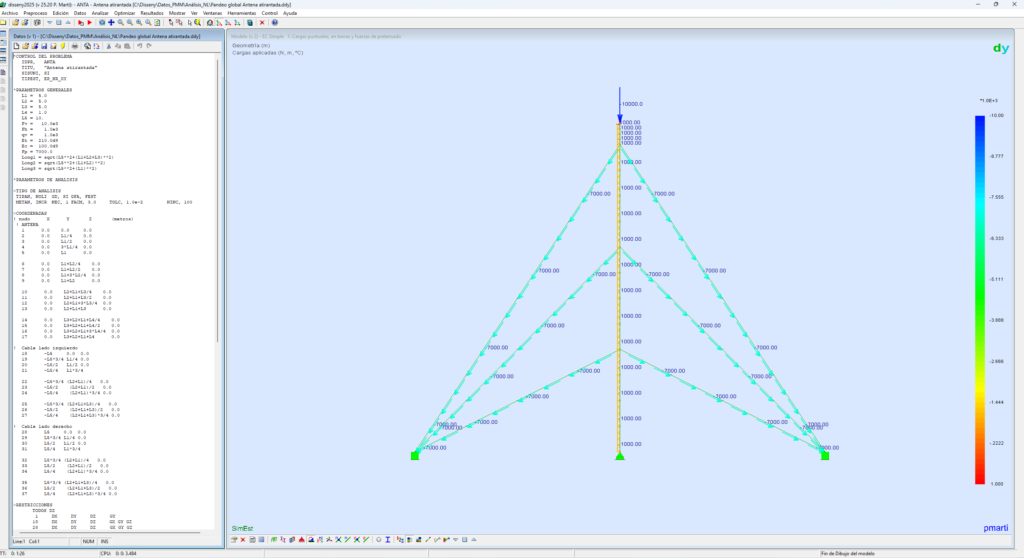Click the yellow lightning bolt icon
Image resolution: width=1024 pixels, height=558 pixels.
pyautogui.click(x=63, y=46)
